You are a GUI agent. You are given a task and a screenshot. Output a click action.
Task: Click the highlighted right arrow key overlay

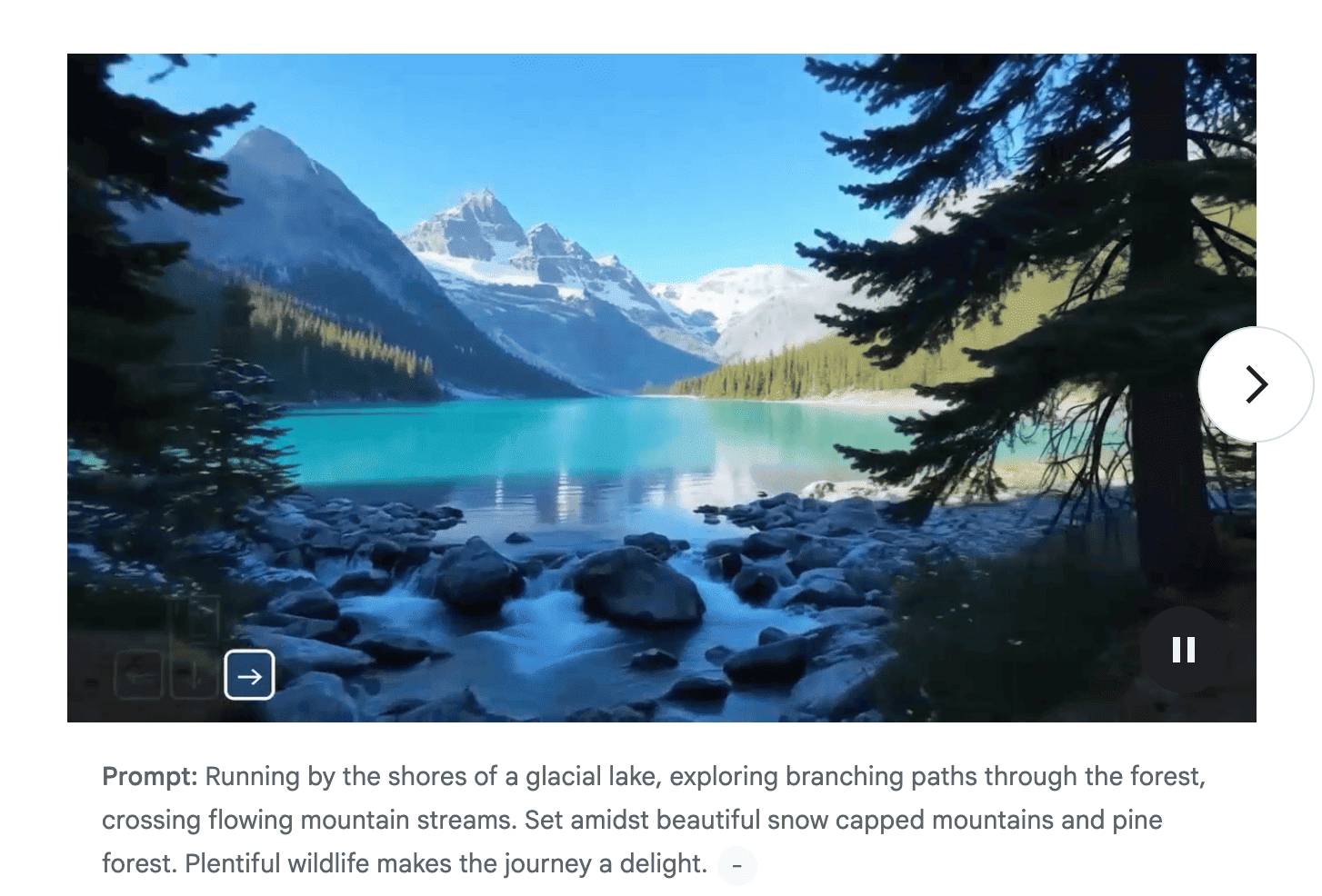(x=249, y=675)
